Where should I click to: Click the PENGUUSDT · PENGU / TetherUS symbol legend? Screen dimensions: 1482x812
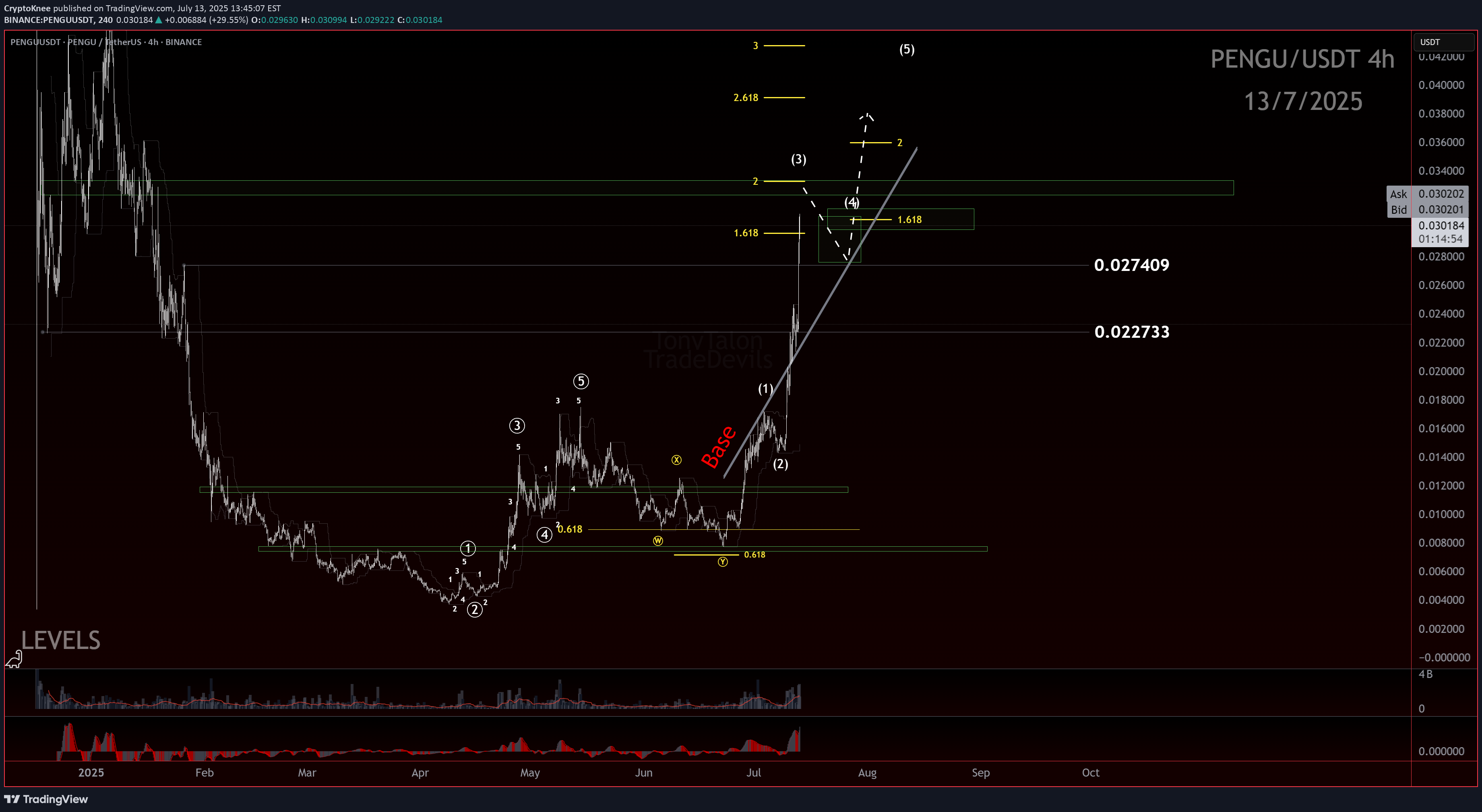[x=106, y=42]
